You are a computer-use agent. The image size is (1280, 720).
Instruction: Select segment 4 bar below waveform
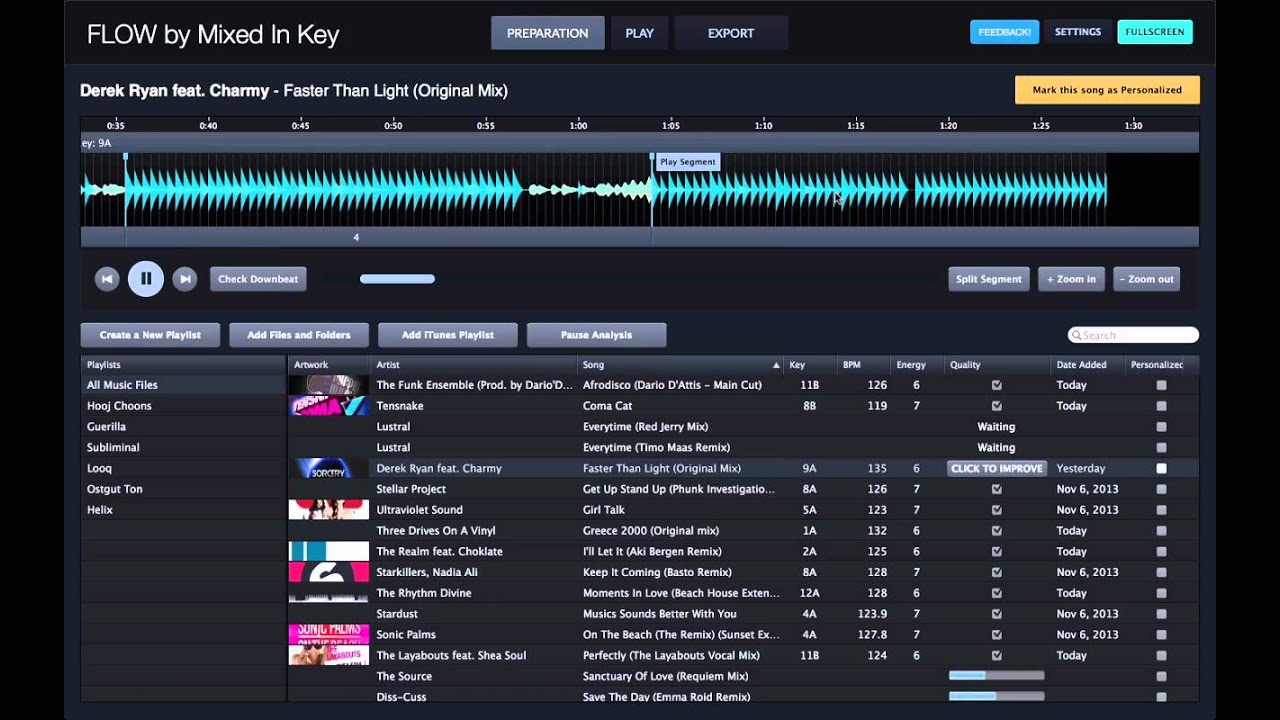[388, 237]
